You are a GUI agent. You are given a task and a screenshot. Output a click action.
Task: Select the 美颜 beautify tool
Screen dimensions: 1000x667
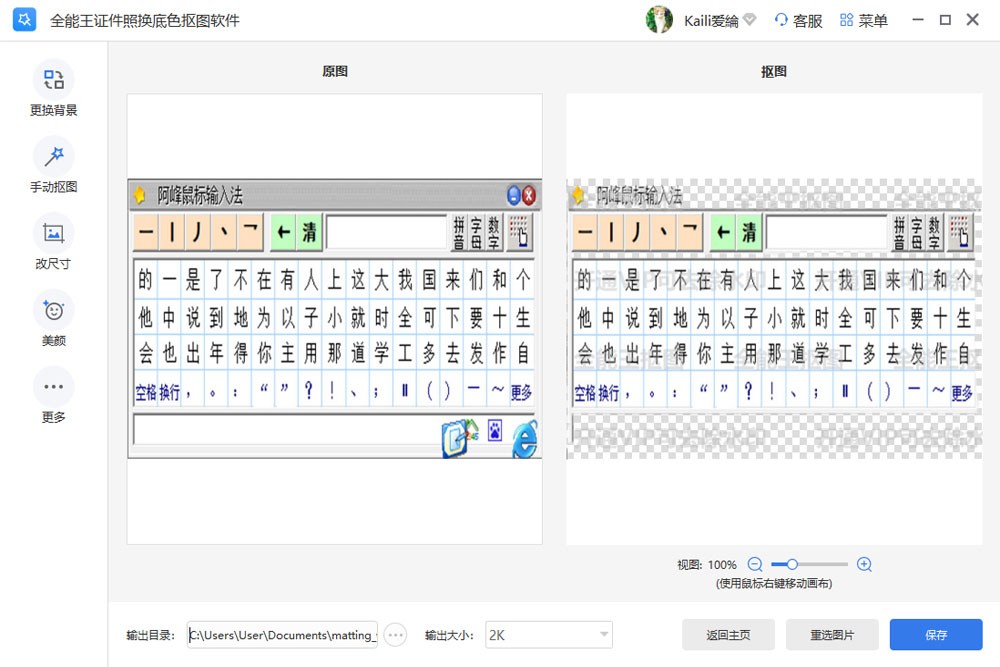pos(53,310)
